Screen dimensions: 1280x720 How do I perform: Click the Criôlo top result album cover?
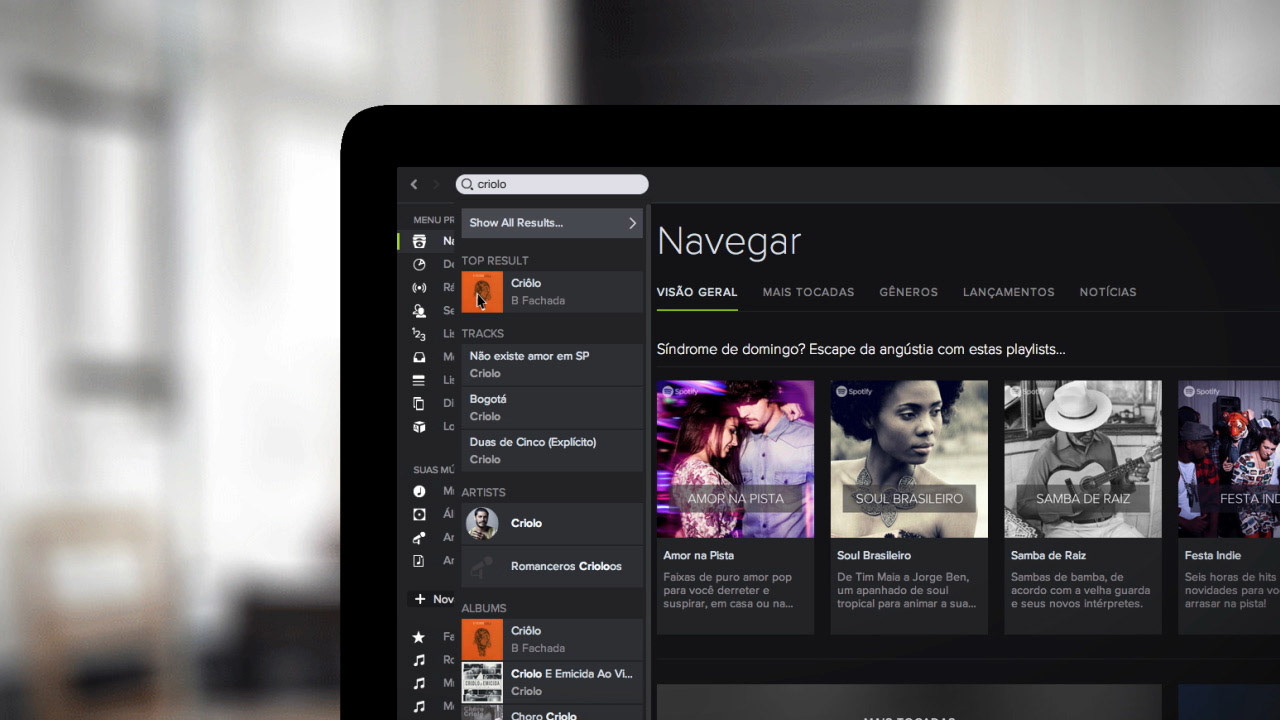coord(482,292)
